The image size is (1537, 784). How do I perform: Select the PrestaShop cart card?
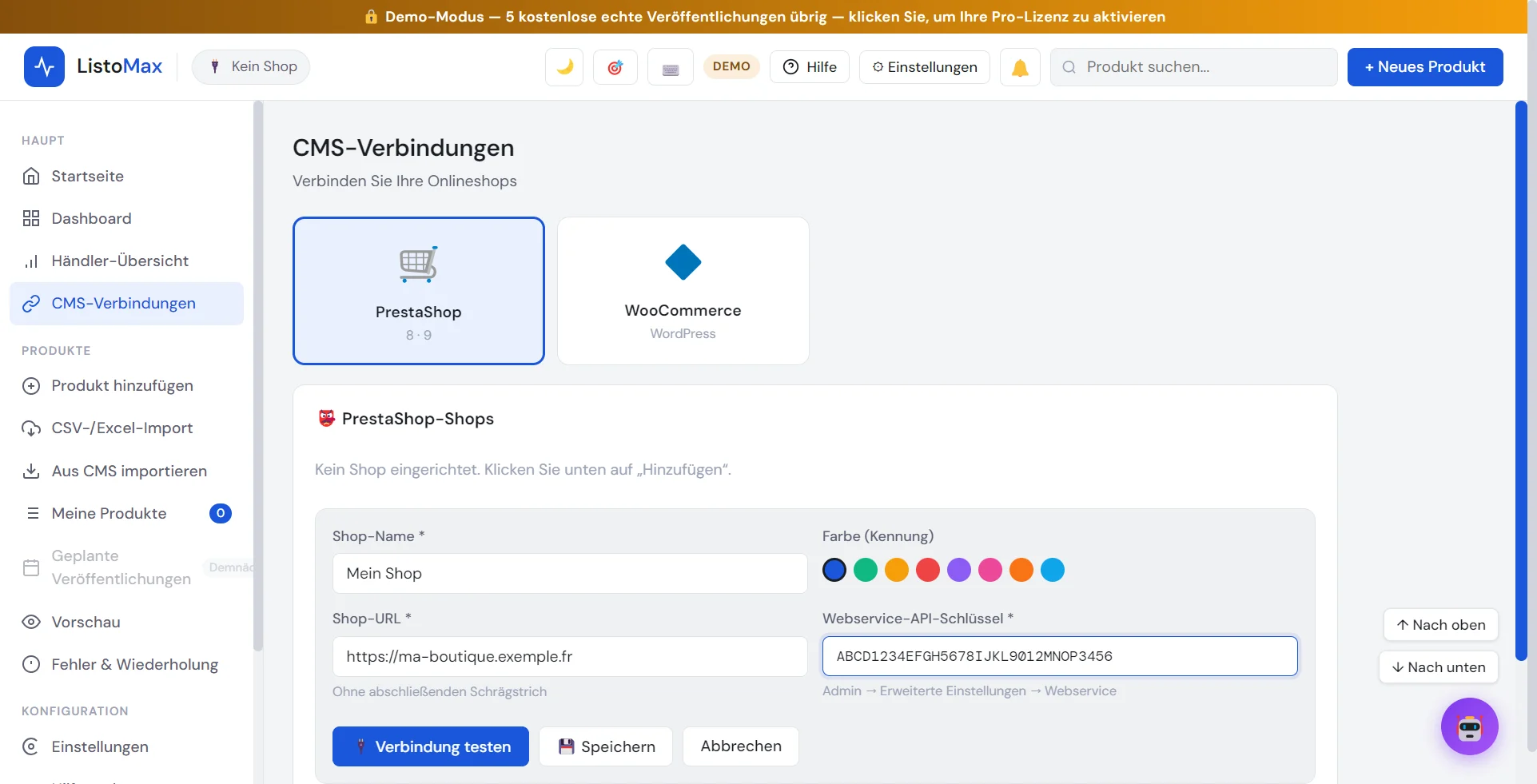tap(419, 291)
